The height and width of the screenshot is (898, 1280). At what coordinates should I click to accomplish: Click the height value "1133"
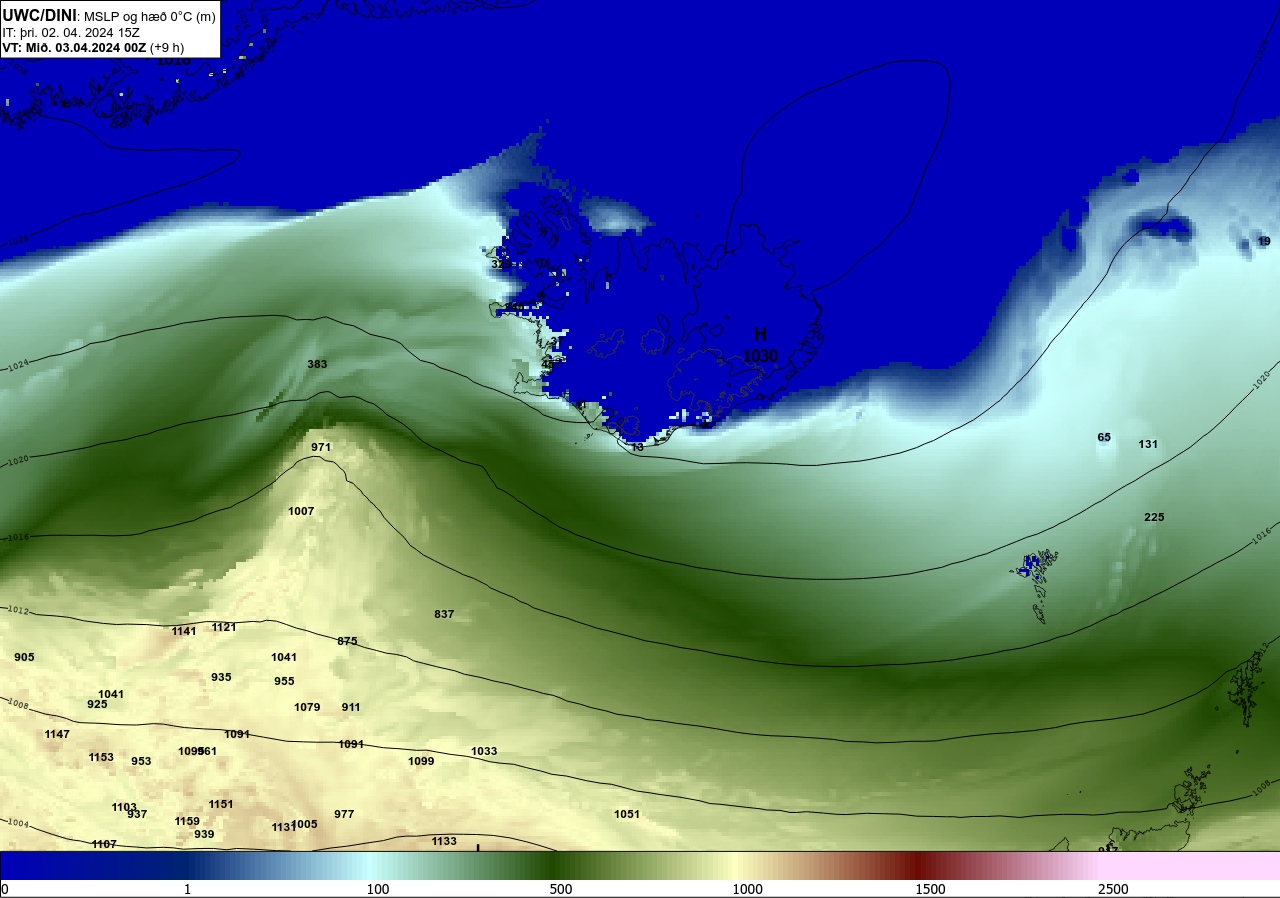pos(444,841)
